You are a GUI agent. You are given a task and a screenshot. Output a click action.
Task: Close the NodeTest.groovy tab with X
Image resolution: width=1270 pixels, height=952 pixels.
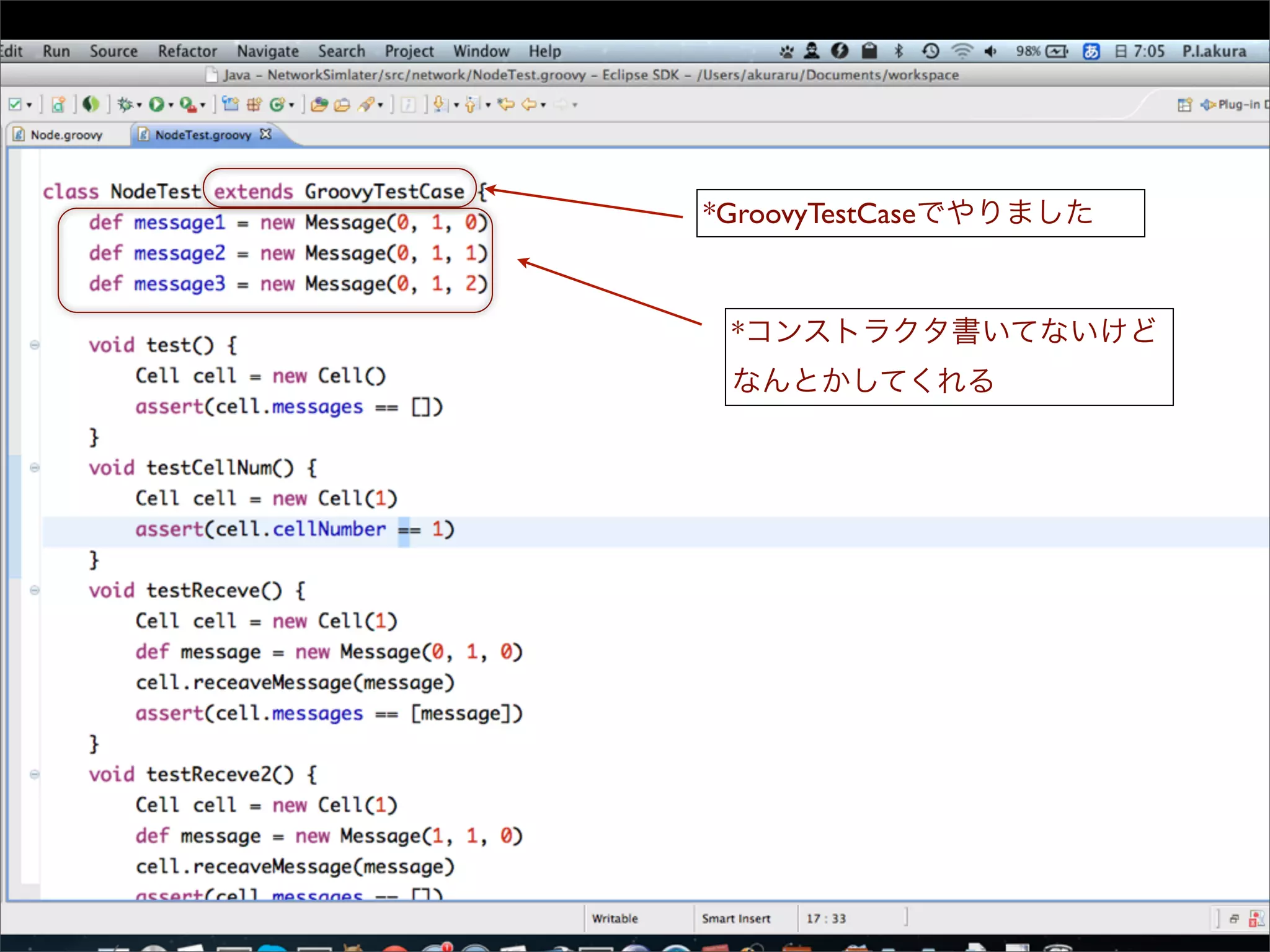point(266,134)
